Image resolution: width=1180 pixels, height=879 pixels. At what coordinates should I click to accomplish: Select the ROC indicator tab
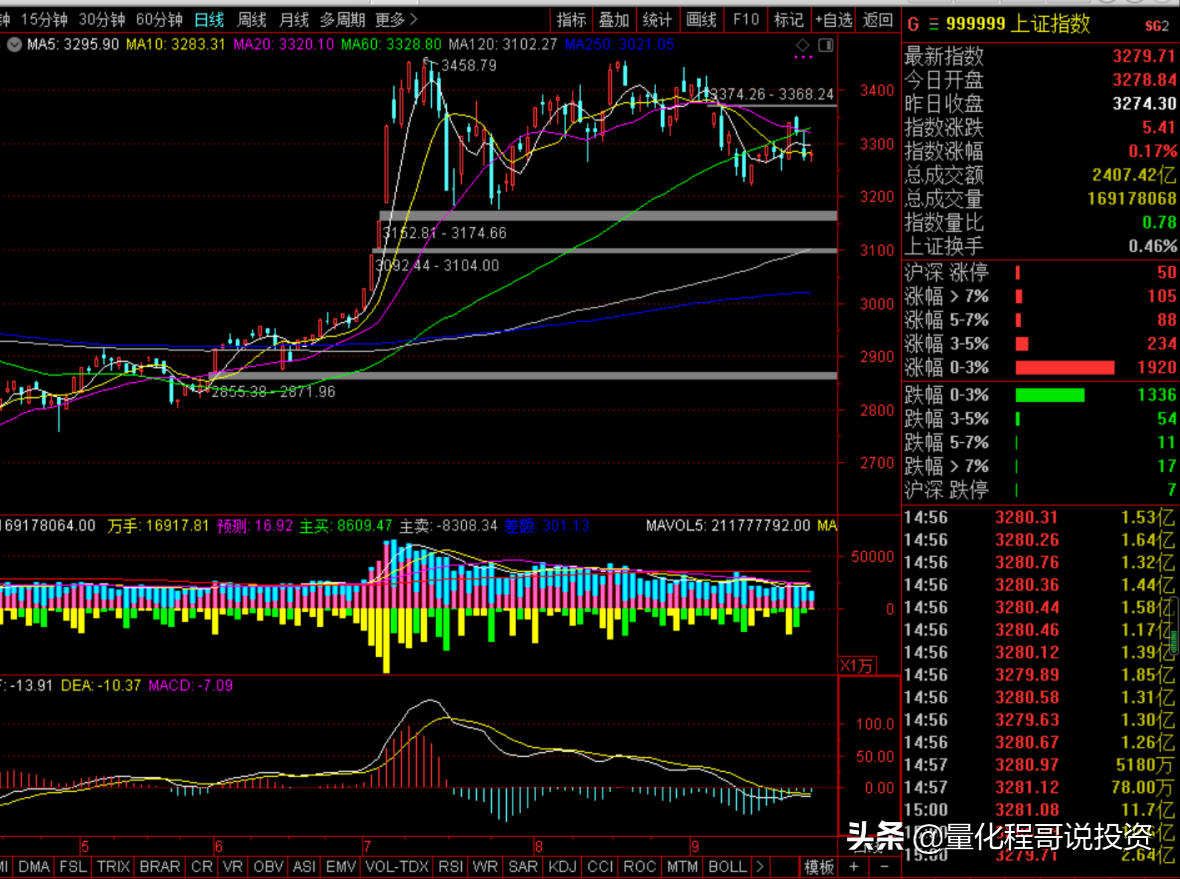pyautogui.click(x=639, y=867)
